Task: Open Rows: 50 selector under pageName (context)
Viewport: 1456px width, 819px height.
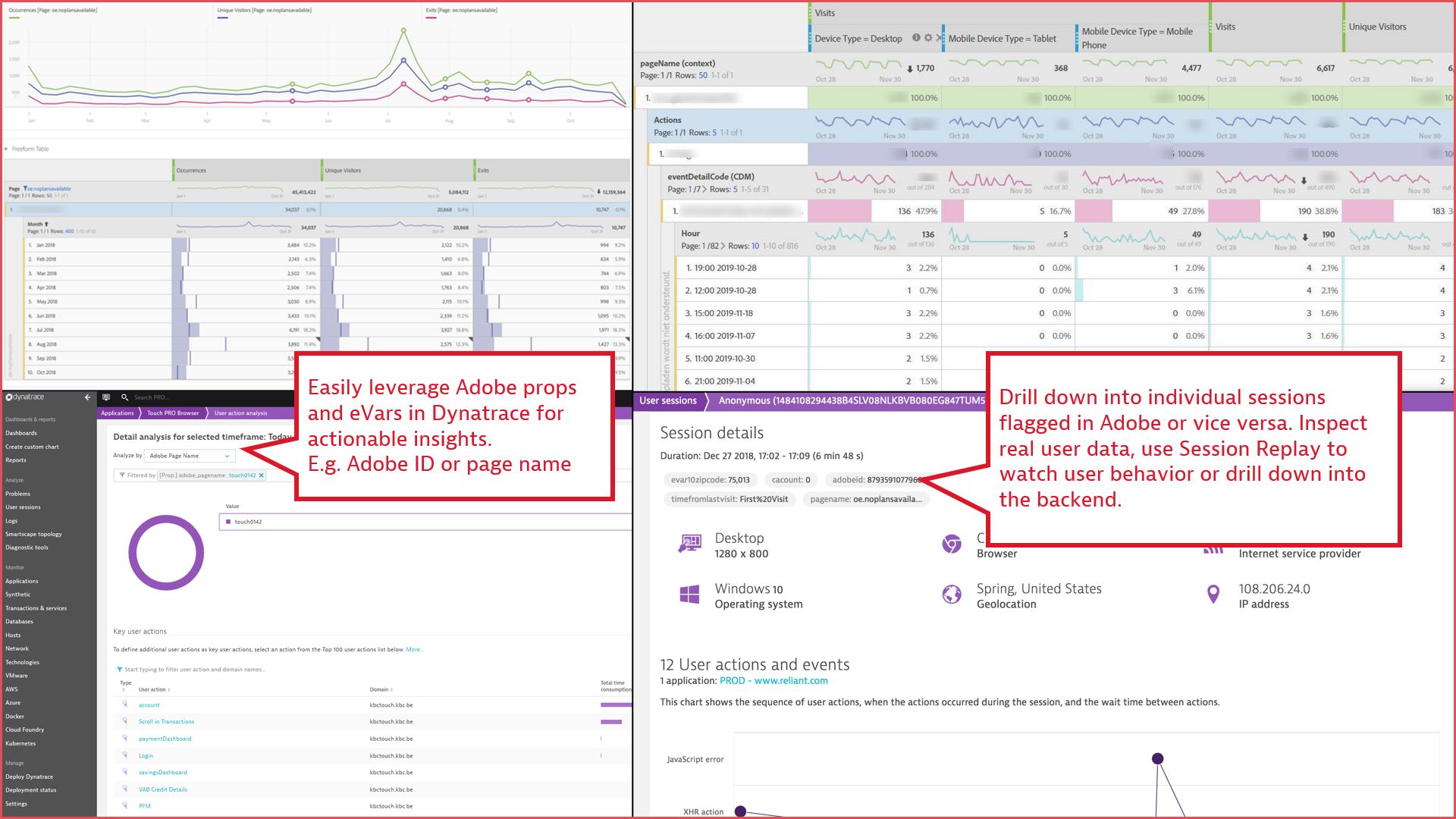Action: pos(703,75)
